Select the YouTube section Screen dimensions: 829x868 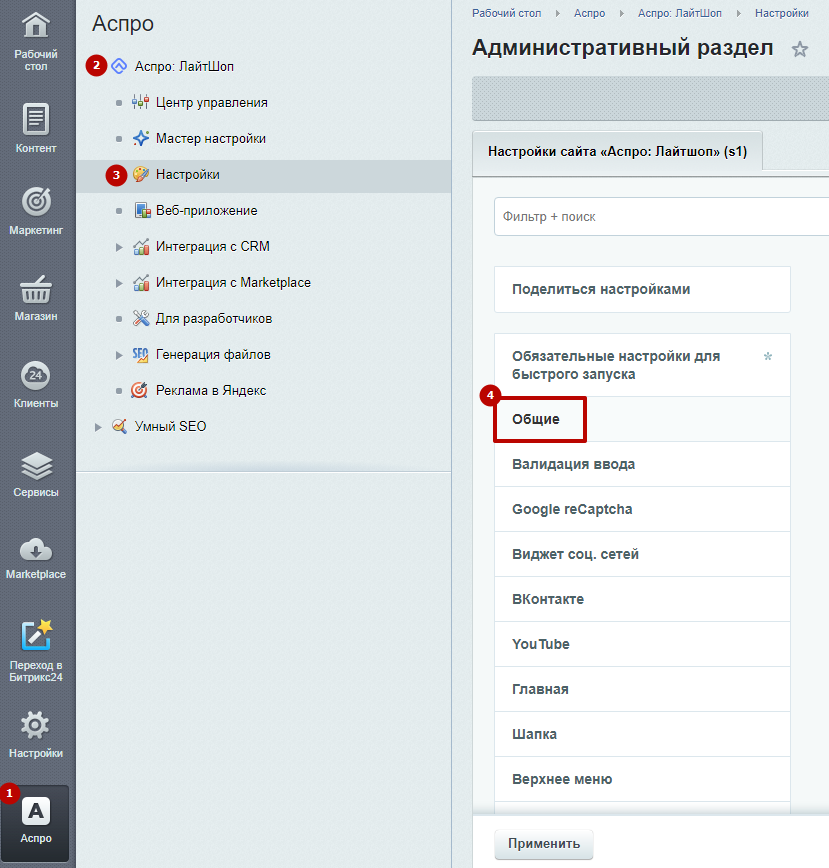click(x=643, y=644)
